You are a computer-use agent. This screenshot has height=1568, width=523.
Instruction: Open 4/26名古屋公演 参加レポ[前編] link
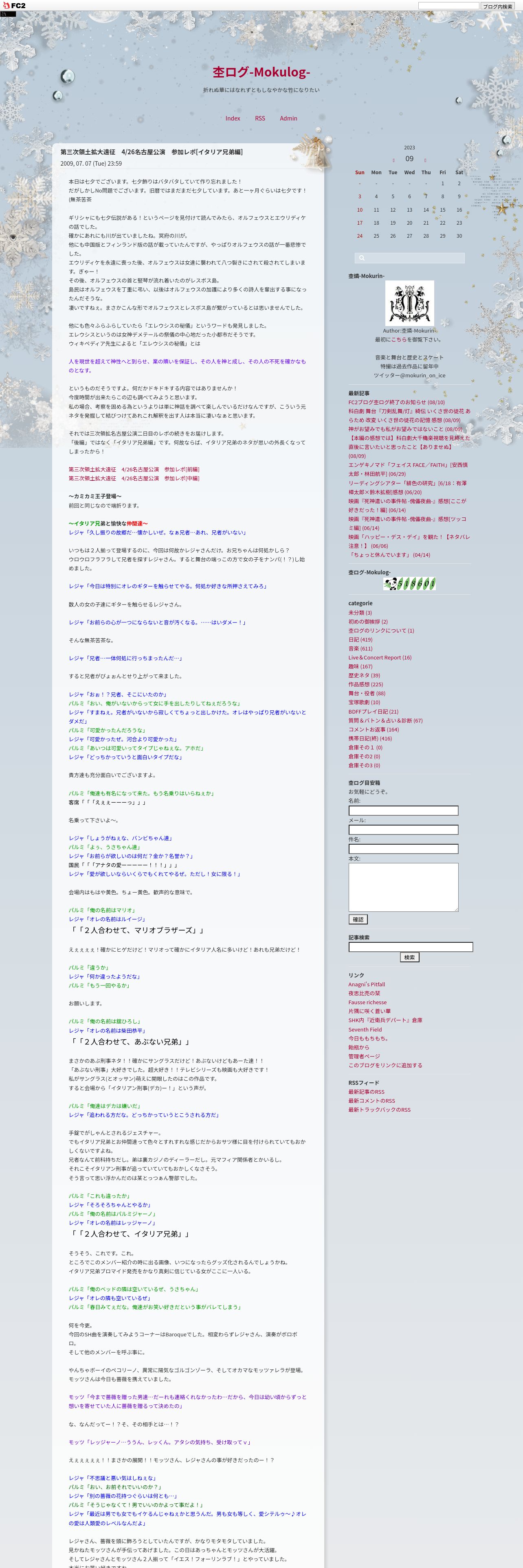coord(134,469)
